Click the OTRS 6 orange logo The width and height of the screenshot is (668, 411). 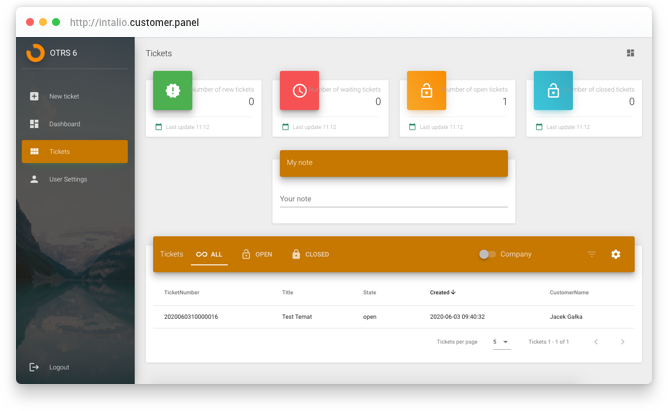35,53
